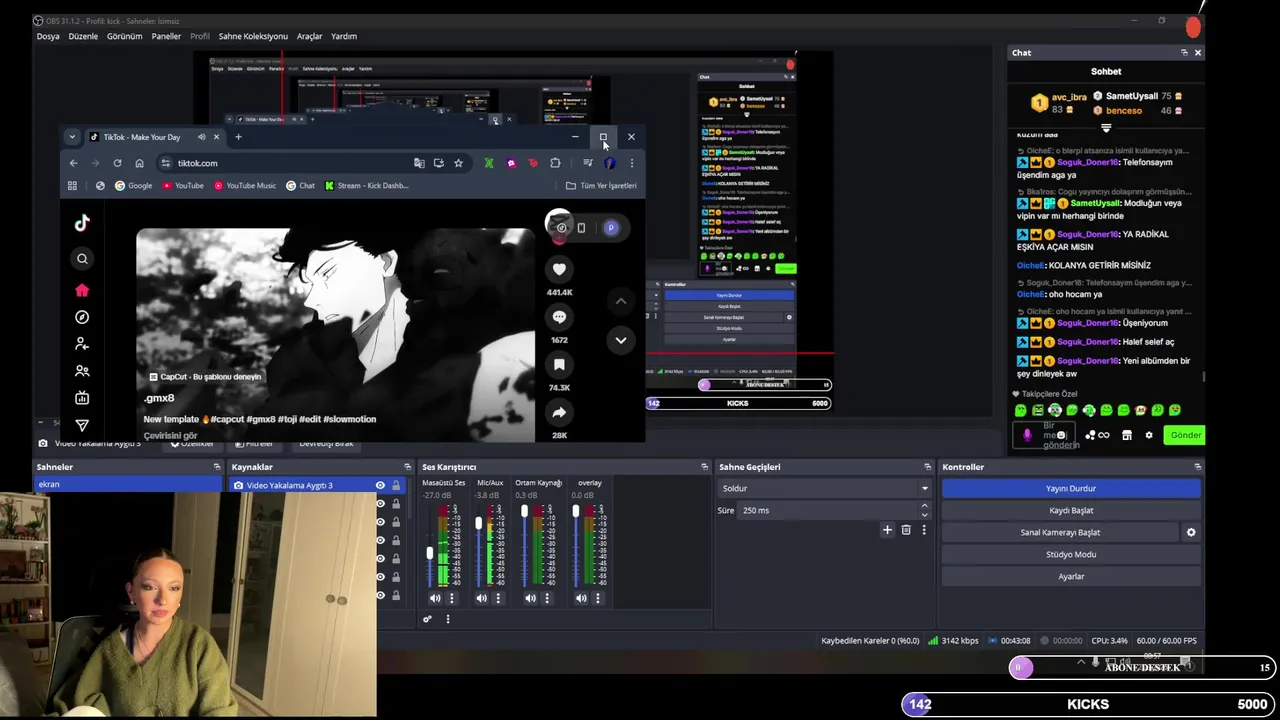Click the Sanal Kamerayı Başlat button
The image size is (1280, 720).
1060,532
